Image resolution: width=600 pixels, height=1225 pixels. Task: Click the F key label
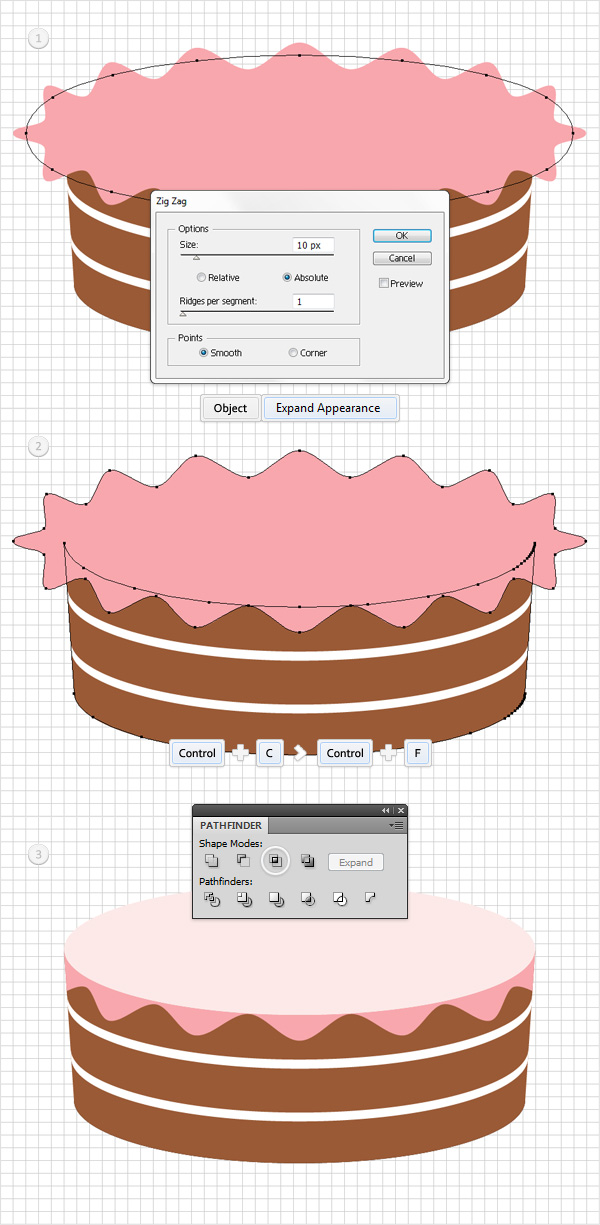418,753
